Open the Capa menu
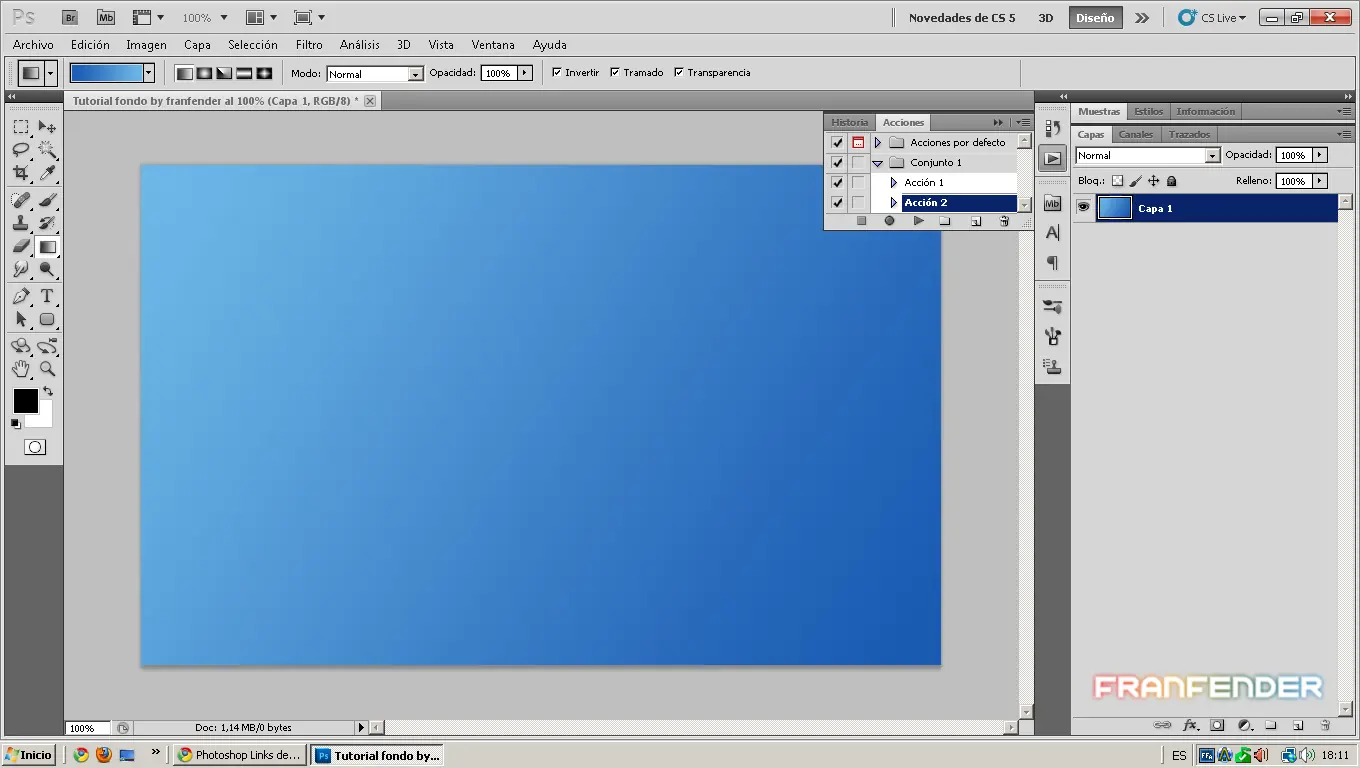1360x768 pixels. (x=197, y=44)
